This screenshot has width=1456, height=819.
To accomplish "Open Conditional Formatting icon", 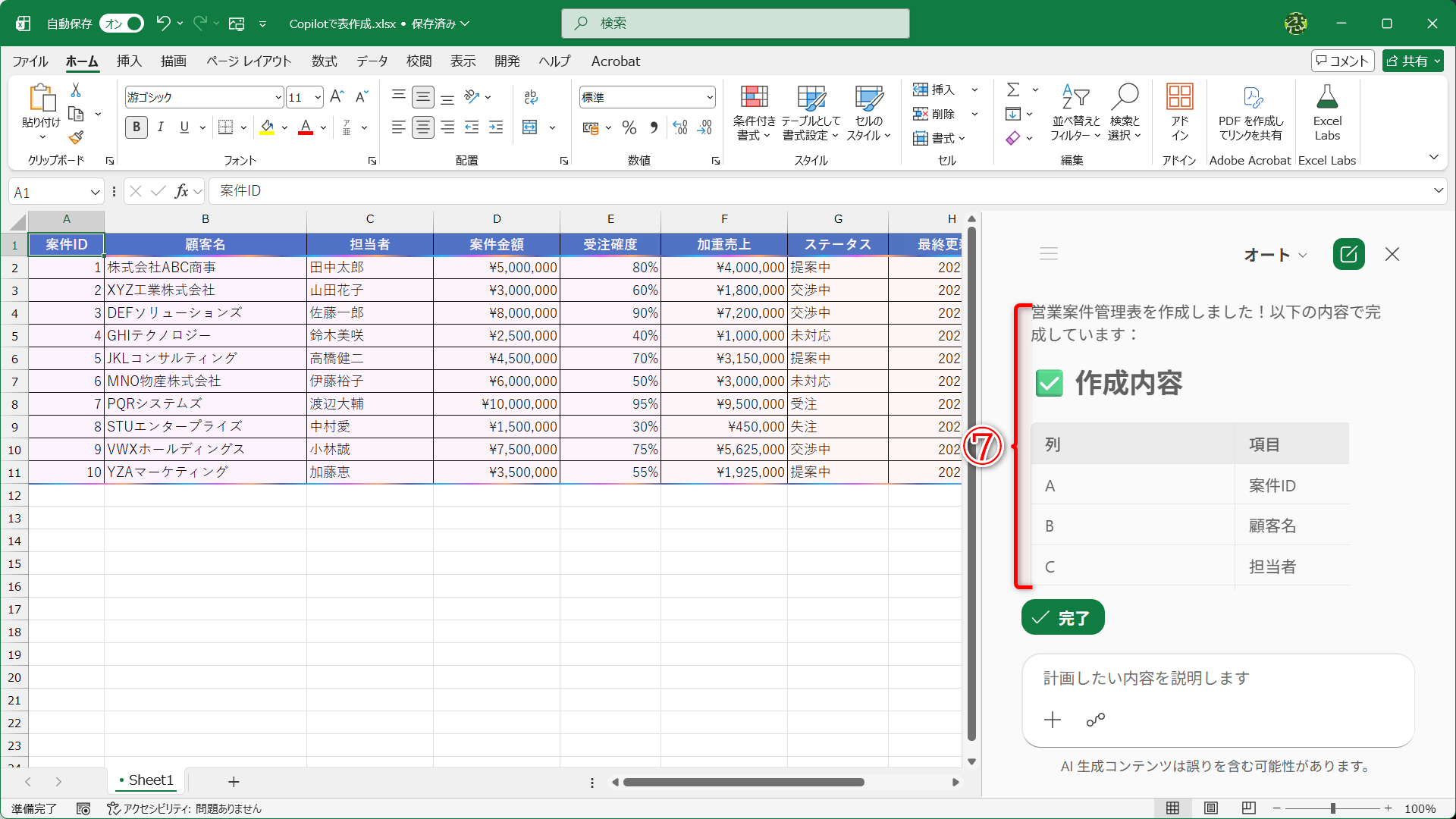I will tap(754, 98).
